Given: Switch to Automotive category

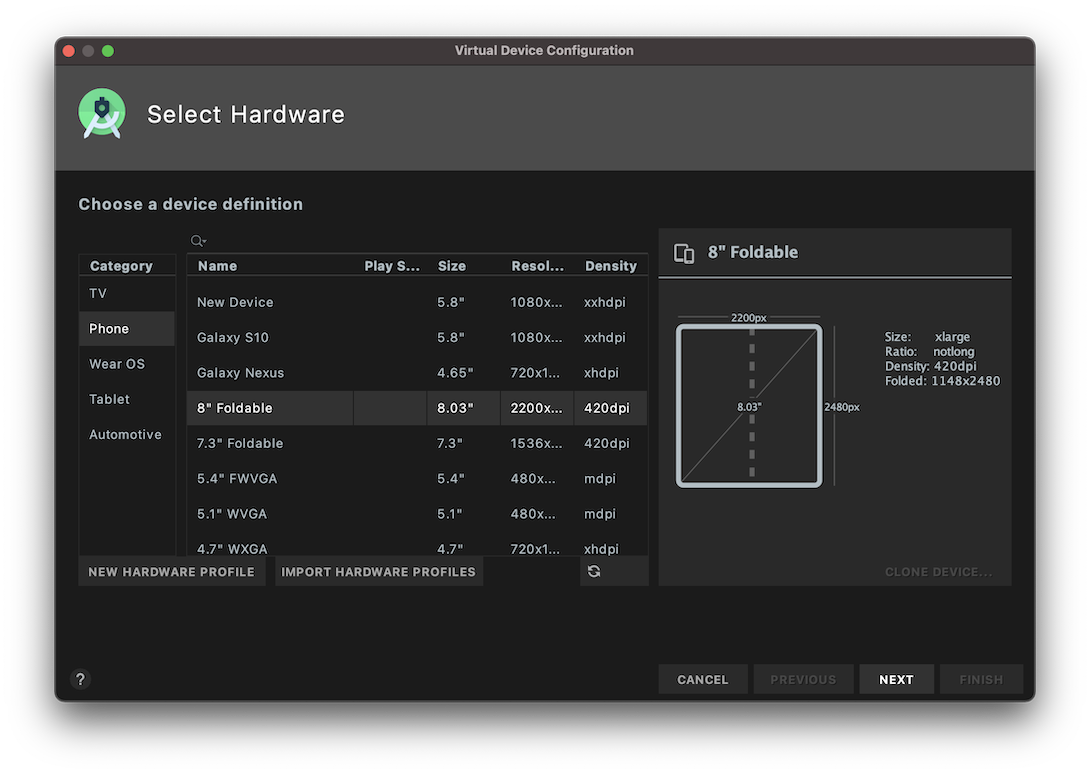Looking at the screenshot, I should [125, 435].
